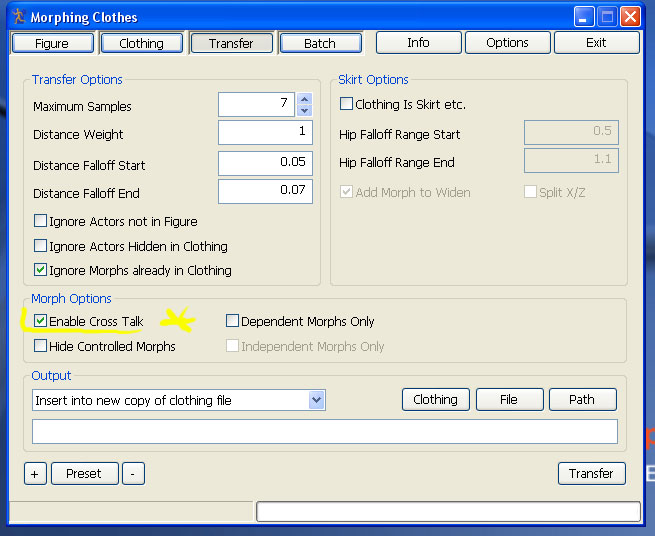The height and width of the screenshot is (536, 655).
Task: Switch to the Clothing tab
Action: point(142,43)
